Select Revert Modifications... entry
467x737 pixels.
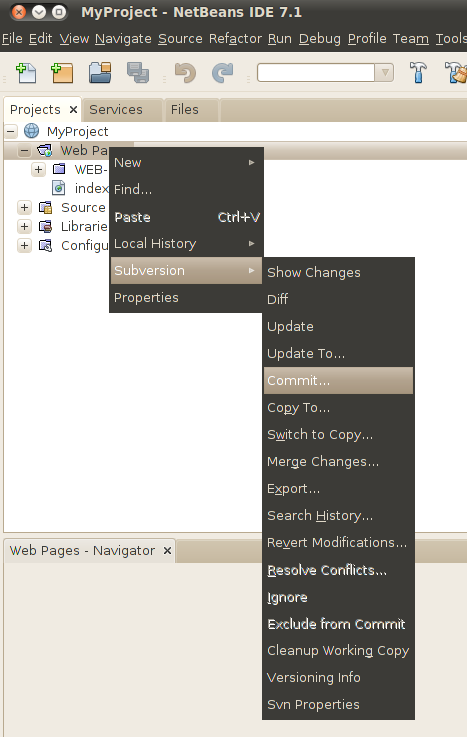click(338, 542)
